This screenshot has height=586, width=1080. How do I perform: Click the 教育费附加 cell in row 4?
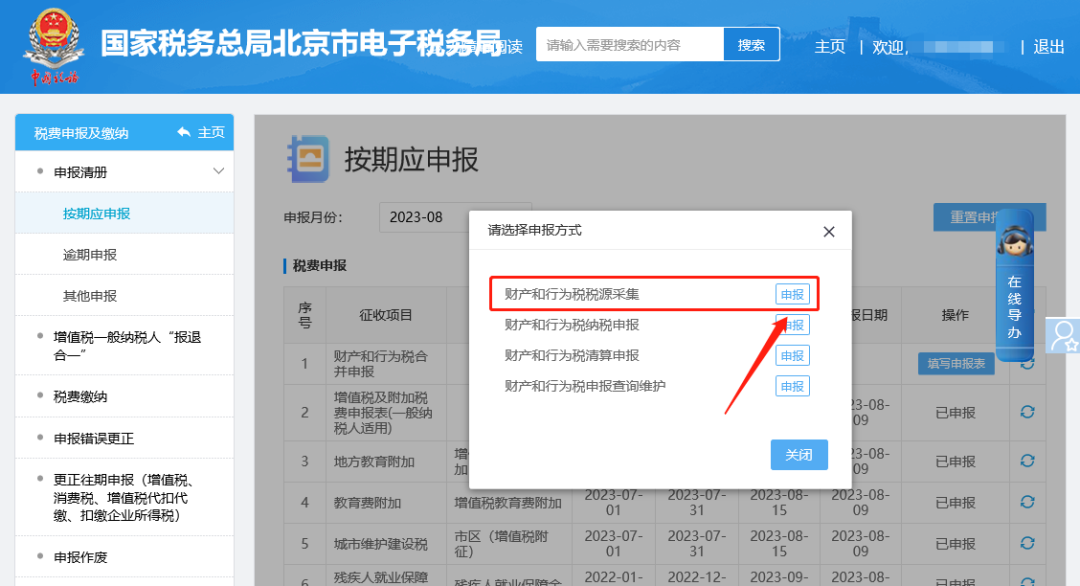[386, 503]
